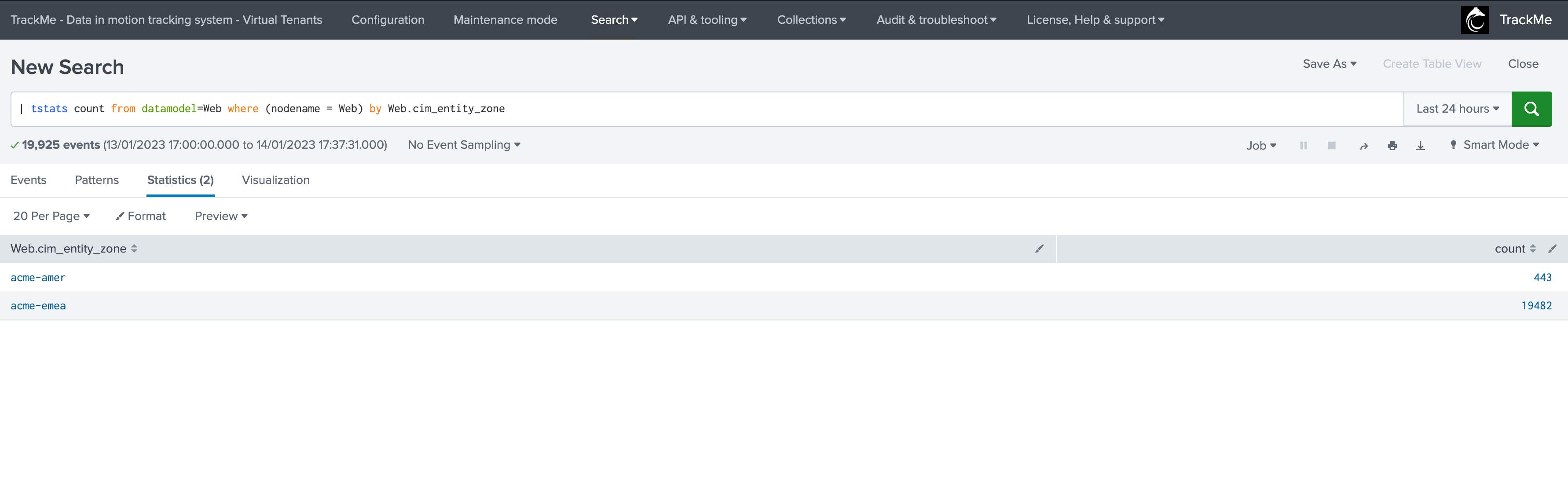
Task: Export results with the download icon
Action: point(1420,146)
